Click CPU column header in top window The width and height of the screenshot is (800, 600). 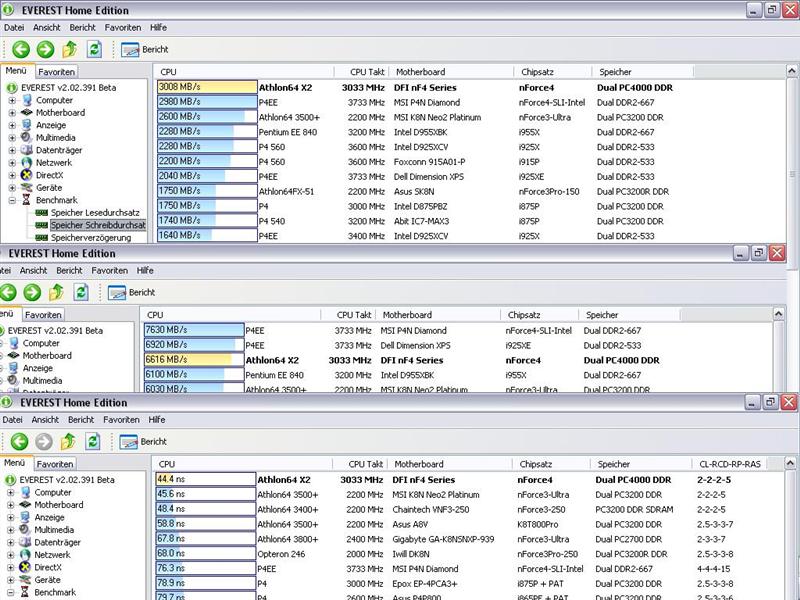245,72
